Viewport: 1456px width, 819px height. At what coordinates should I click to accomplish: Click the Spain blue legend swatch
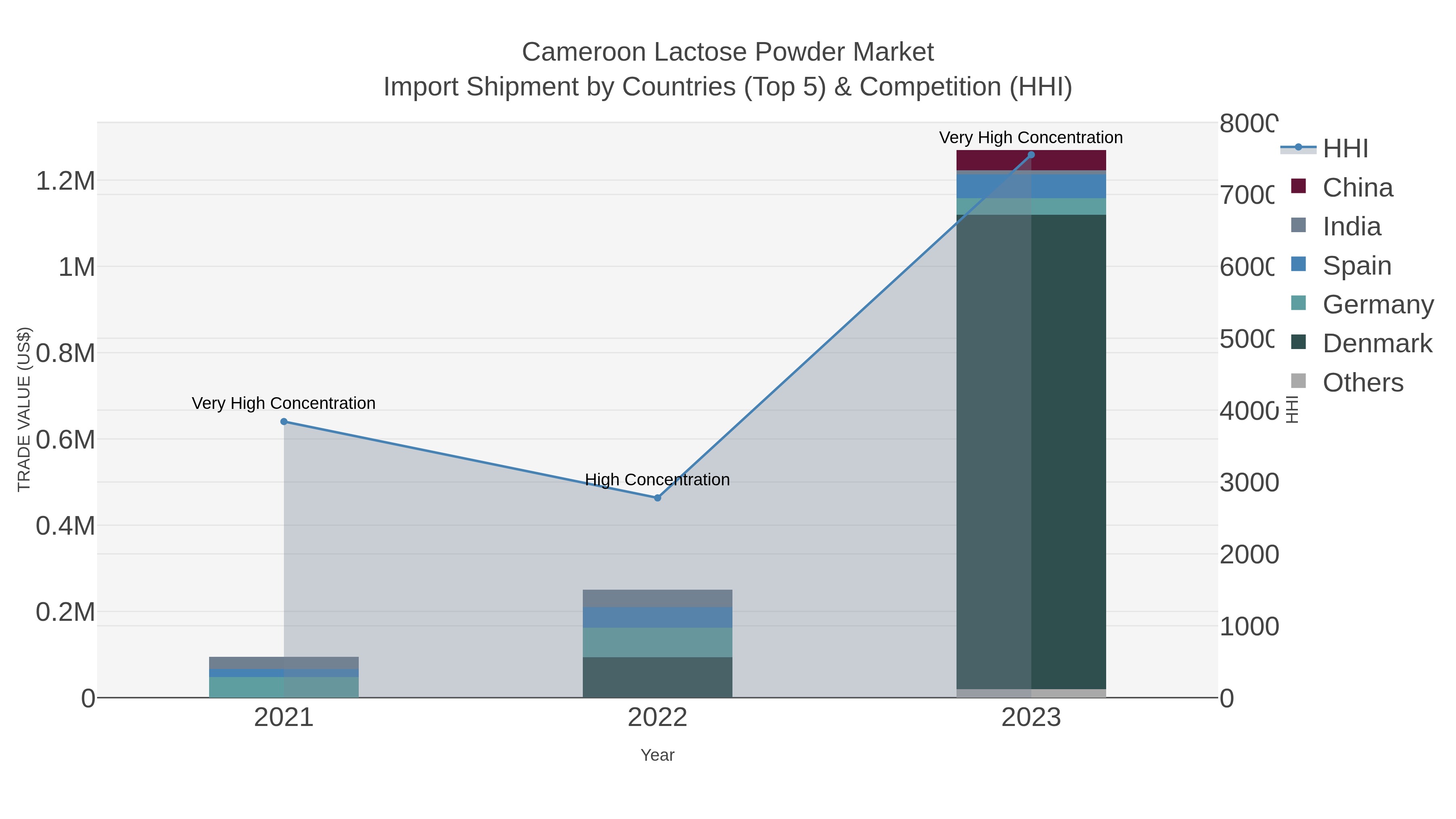pyautogui.click(x=1299, y=264)
